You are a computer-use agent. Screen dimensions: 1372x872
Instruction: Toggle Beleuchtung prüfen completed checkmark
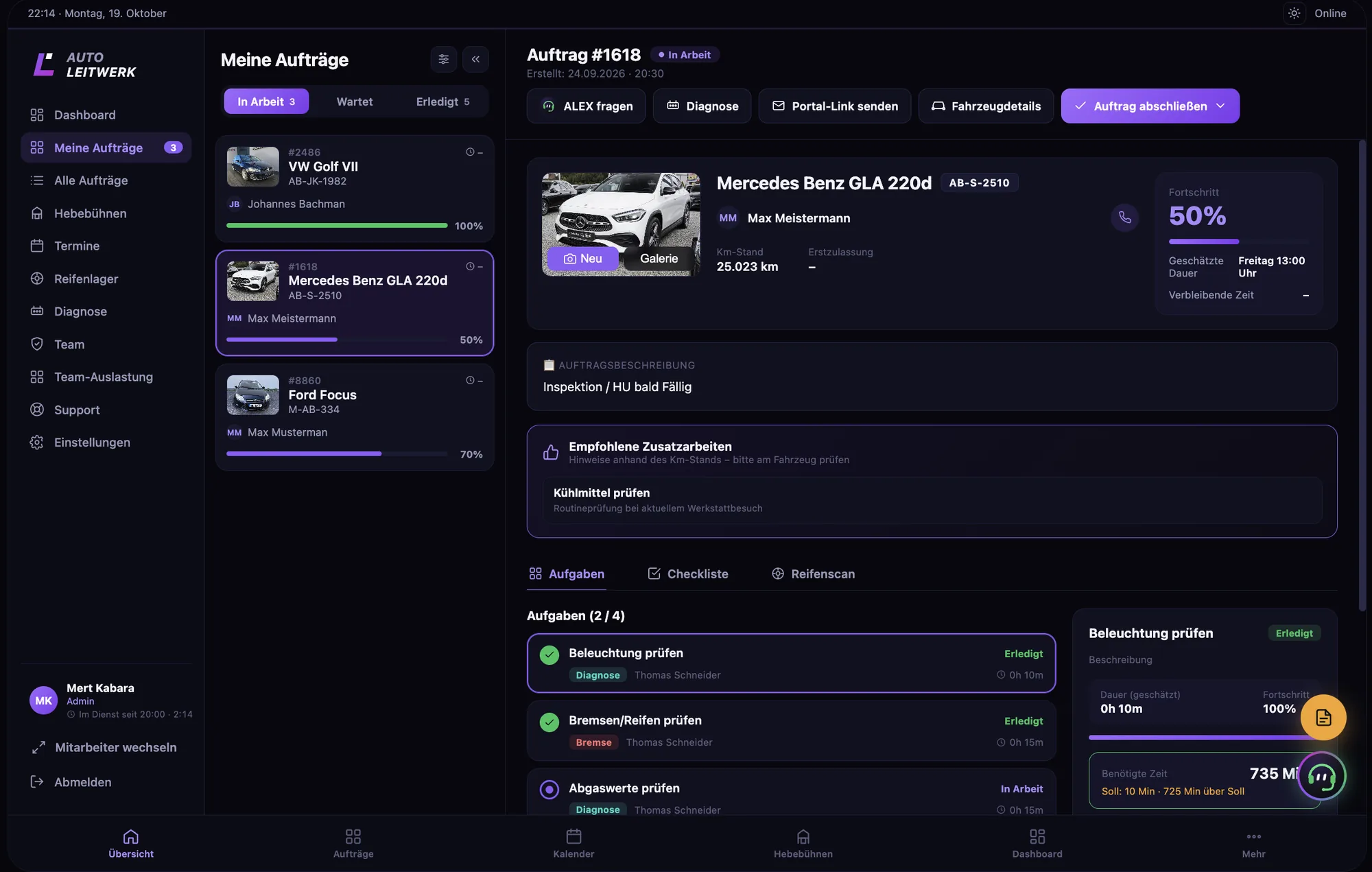click(x=549, y=655)
